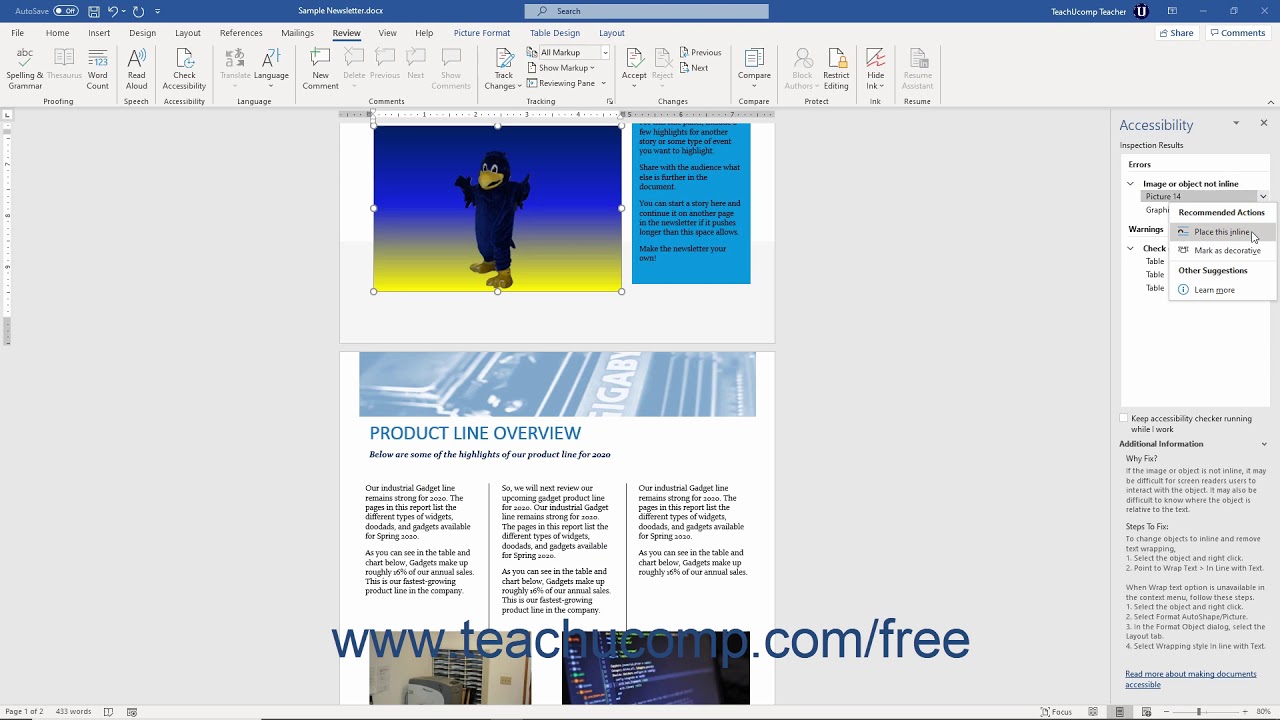Screen dimensions: 1280x720
Task: Customize Quick Access Toolbar dropdown
Action: coord(158,12)
